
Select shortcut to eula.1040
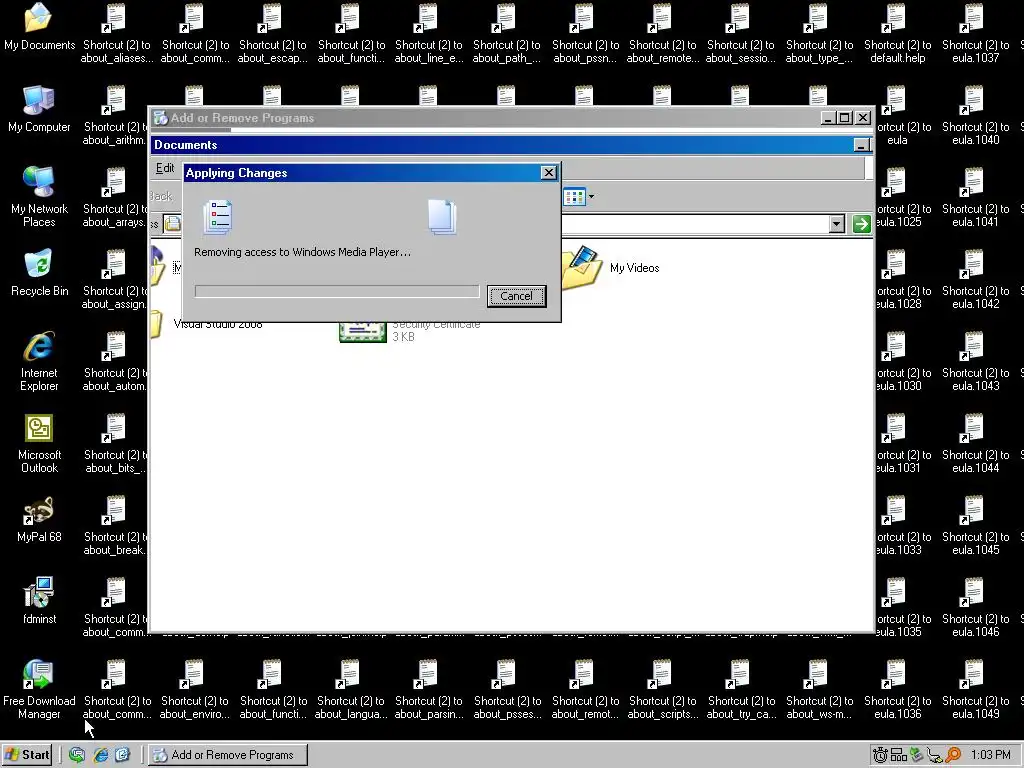tap(975, 116)
